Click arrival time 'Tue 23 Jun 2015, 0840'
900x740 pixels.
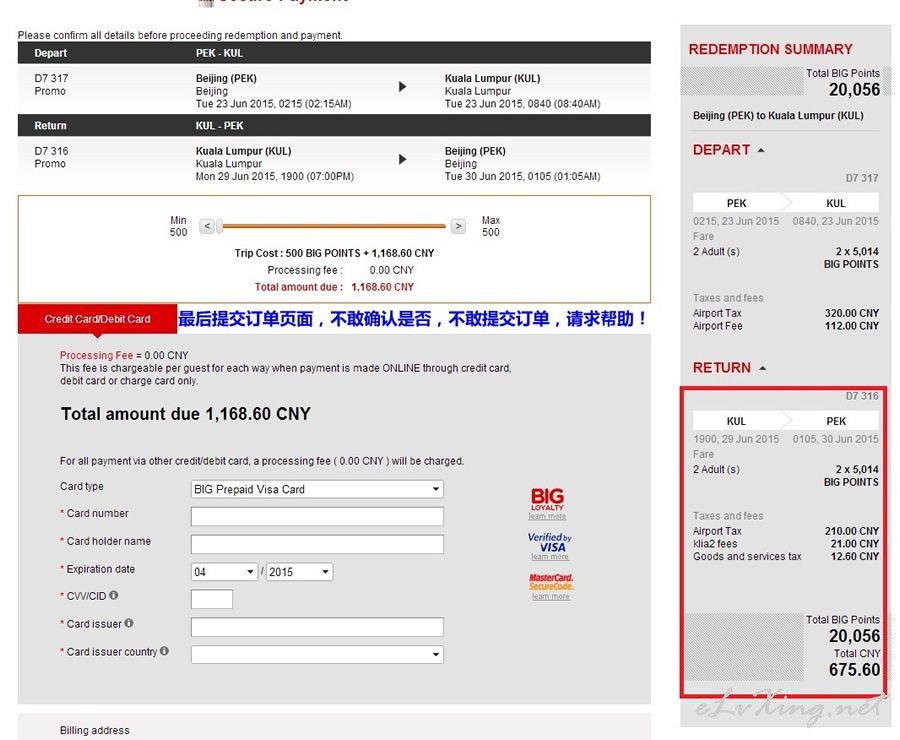[522, 104]
